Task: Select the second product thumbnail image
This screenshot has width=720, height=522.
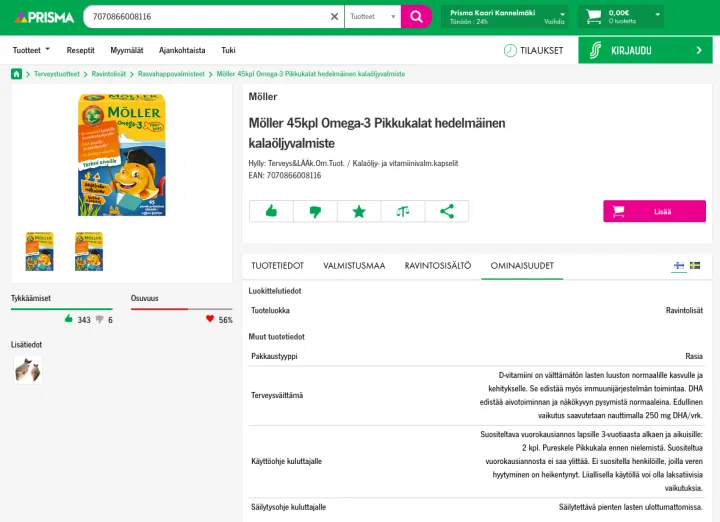Action: point(89,251)
